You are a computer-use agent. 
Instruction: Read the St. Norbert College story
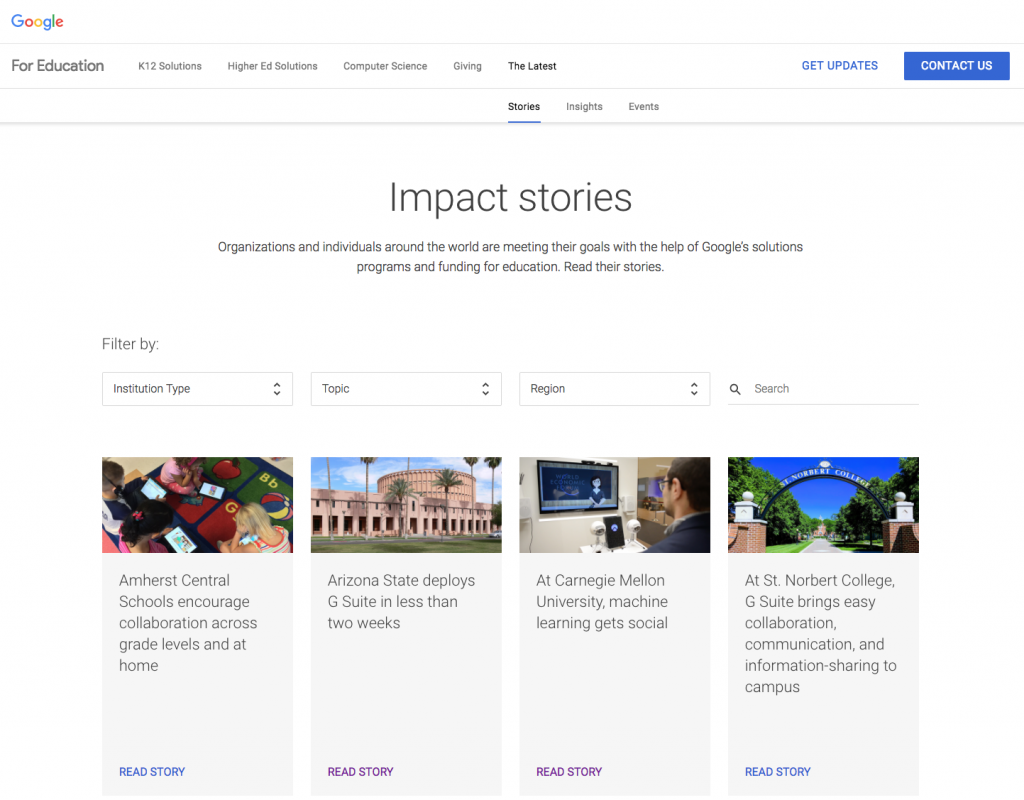[x=778, y=772]
